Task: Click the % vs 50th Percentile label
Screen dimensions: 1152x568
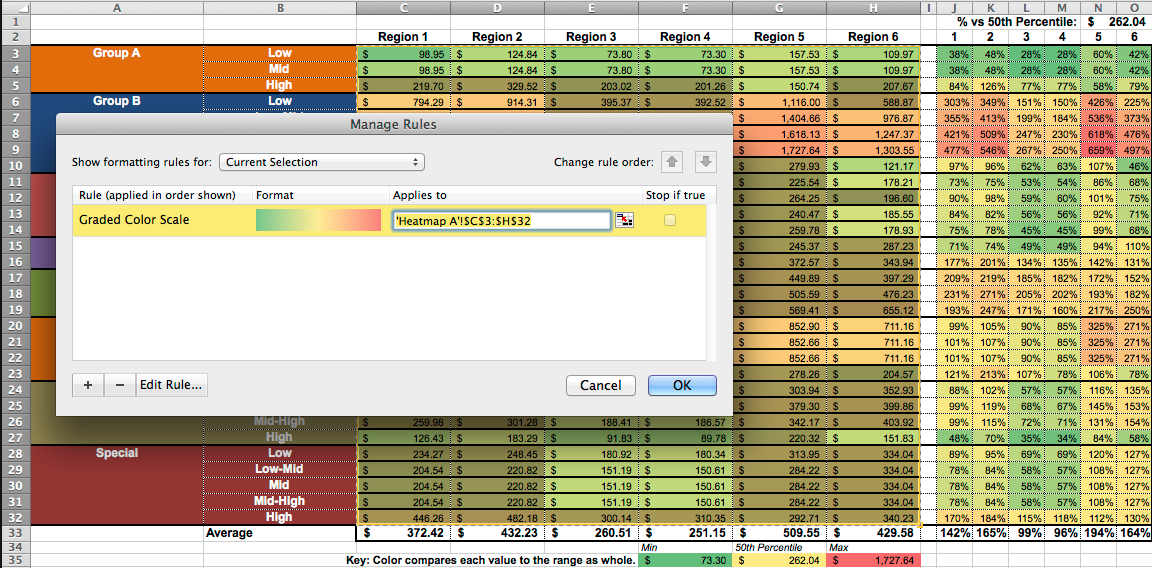Action: [x=1017, y=22]
